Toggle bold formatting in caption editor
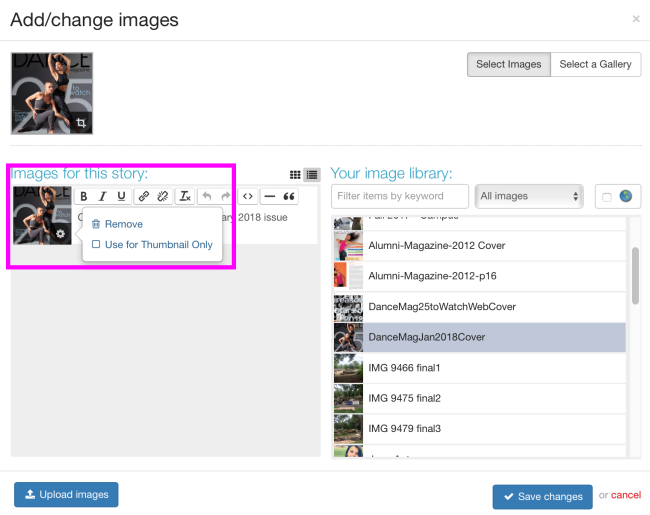The image size is (650, 515). click(x=84, y=196)
